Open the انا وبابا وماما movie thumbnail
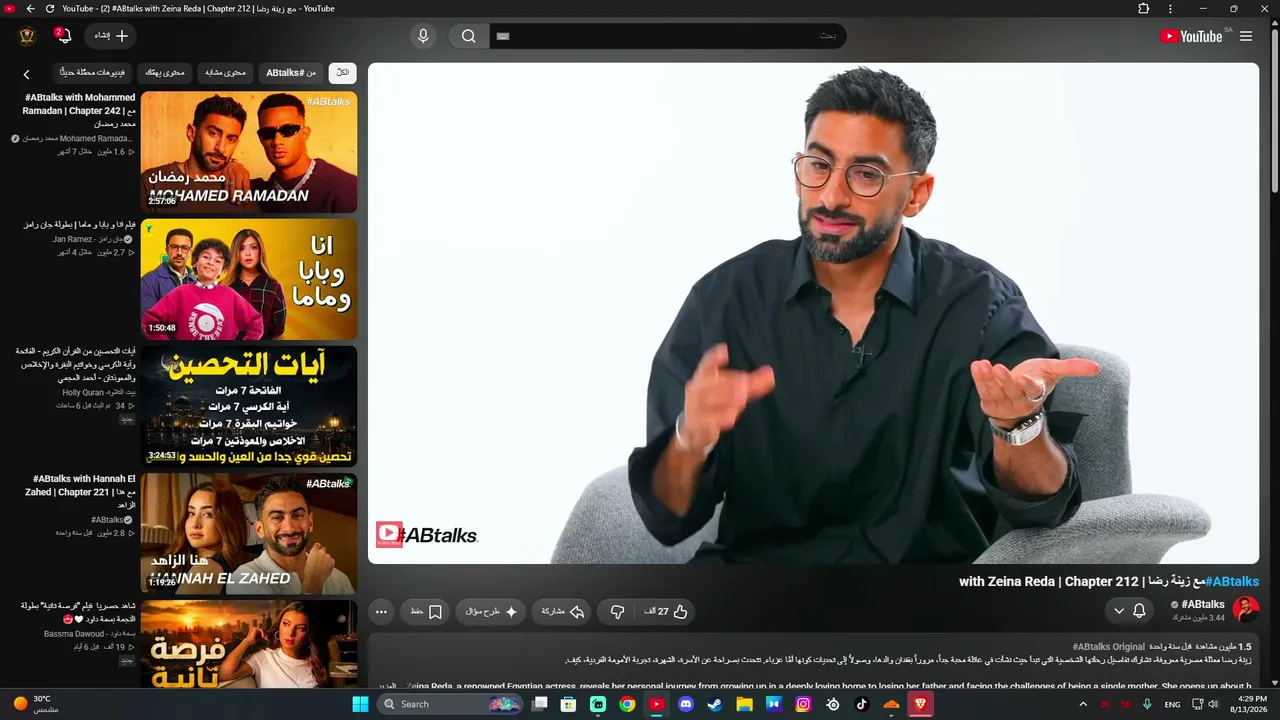The image size is (1280, 720). (249, 279)
